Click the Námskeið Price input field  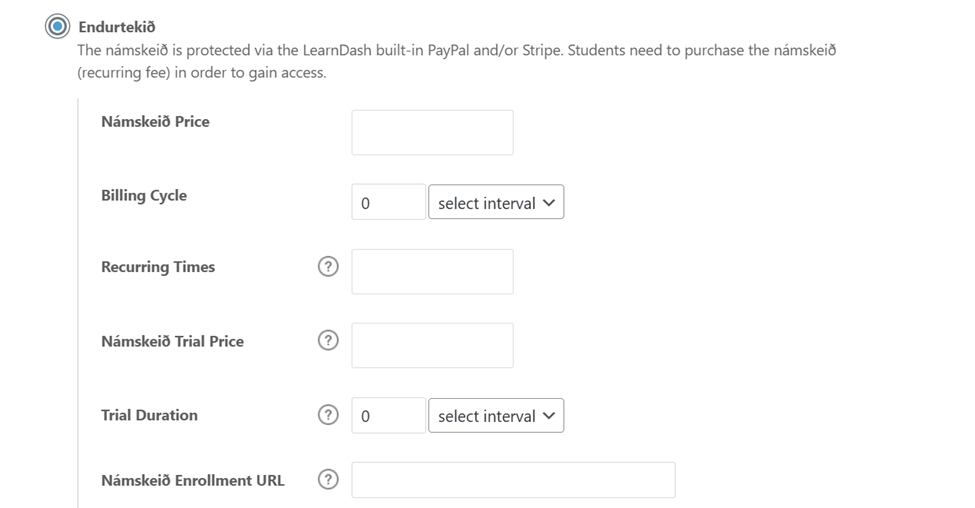click(x=432, y=133)
